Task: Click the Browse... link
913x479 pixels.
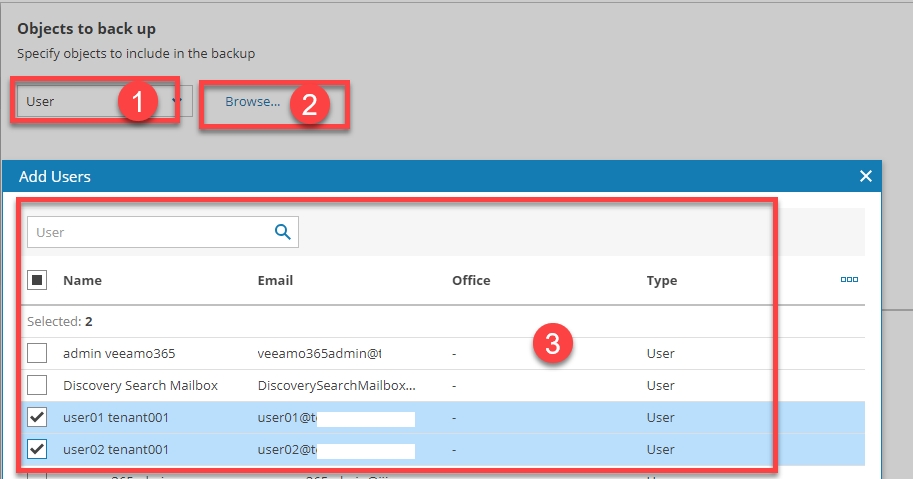Action: pos(252,101)
